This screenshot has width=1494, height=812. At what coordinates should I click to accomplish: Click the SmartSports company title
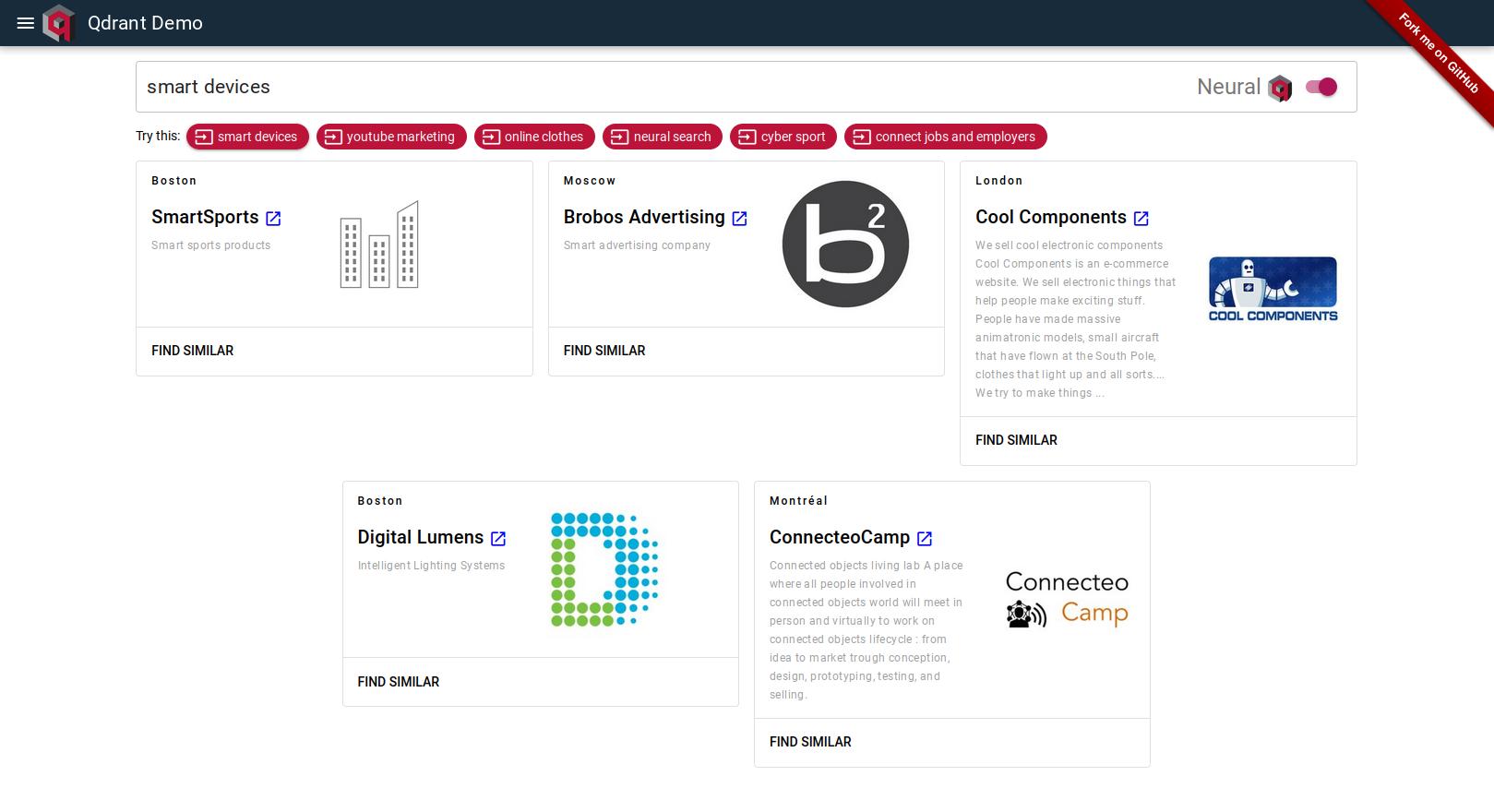tap(205, 217)
